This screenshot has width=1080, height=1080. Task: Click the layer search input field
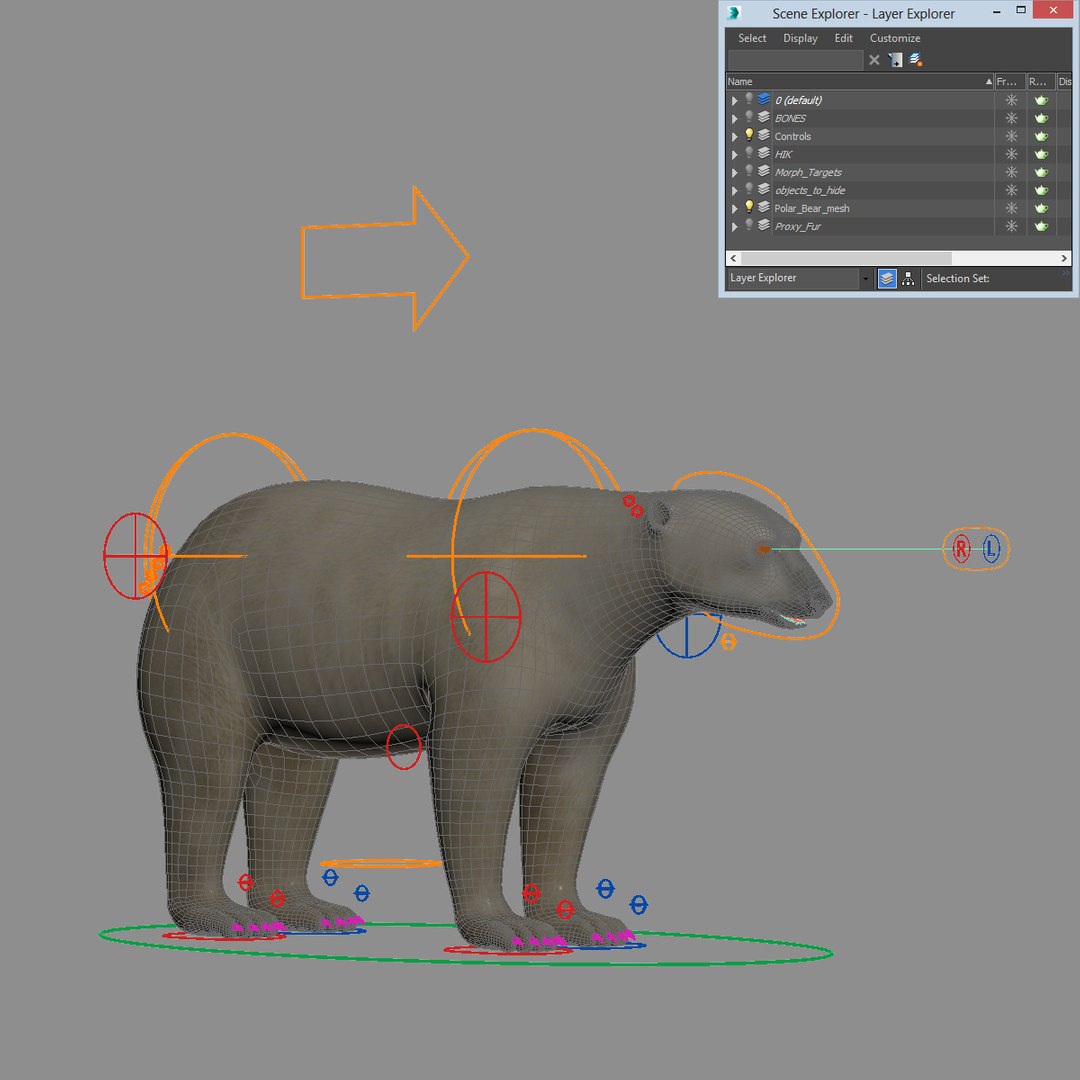click(x=795, y=60)
